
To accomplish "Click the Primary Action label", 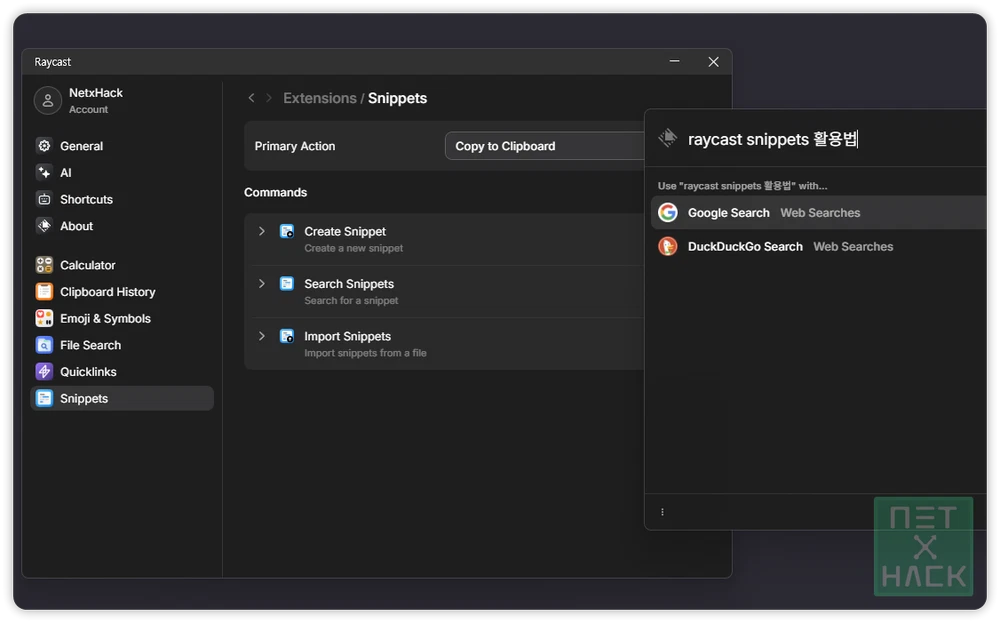I will [295, 146].
